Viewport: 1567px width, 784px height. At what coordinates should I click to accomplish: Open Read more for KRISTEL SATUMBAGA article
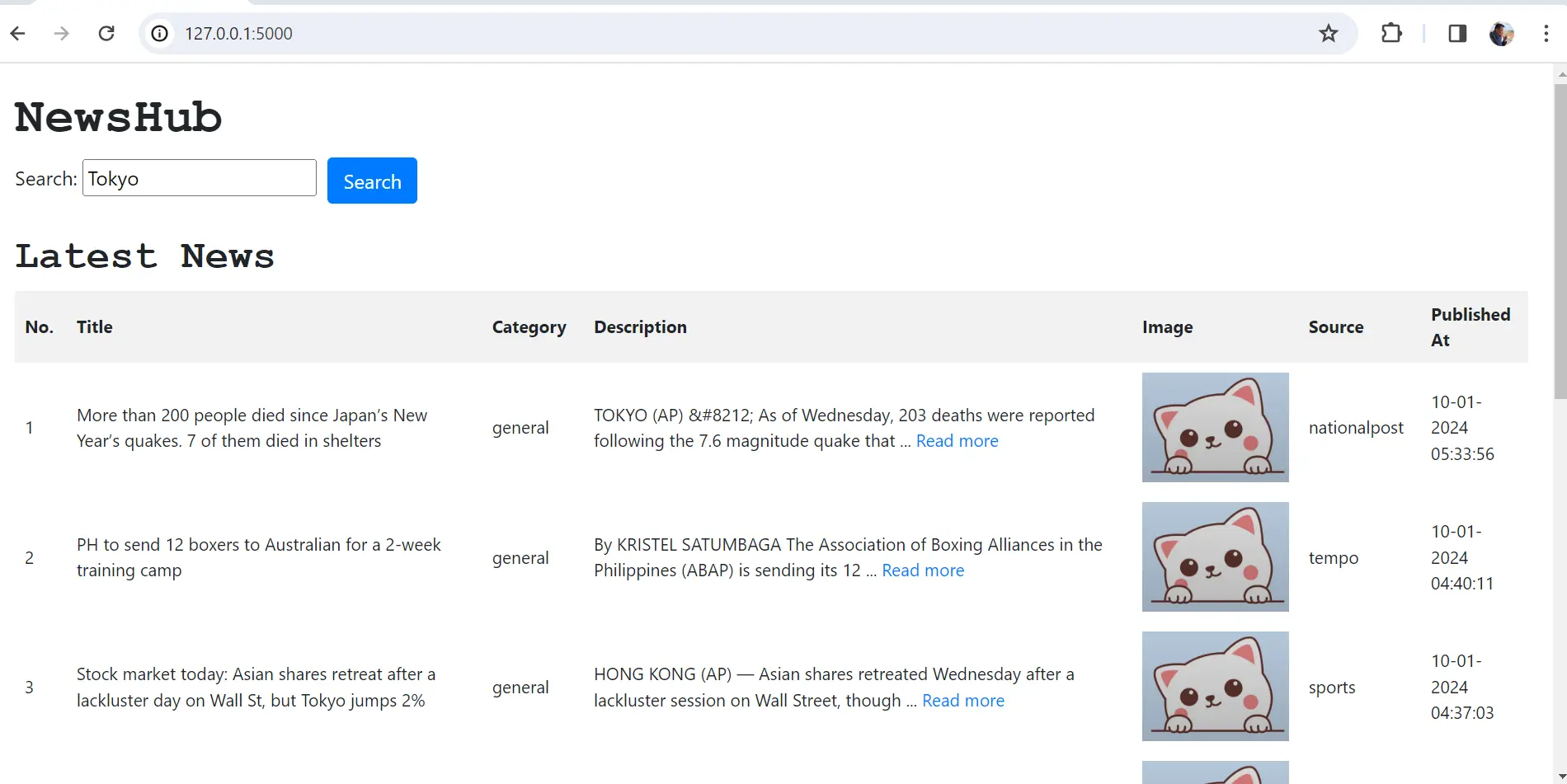click(923, 570)
